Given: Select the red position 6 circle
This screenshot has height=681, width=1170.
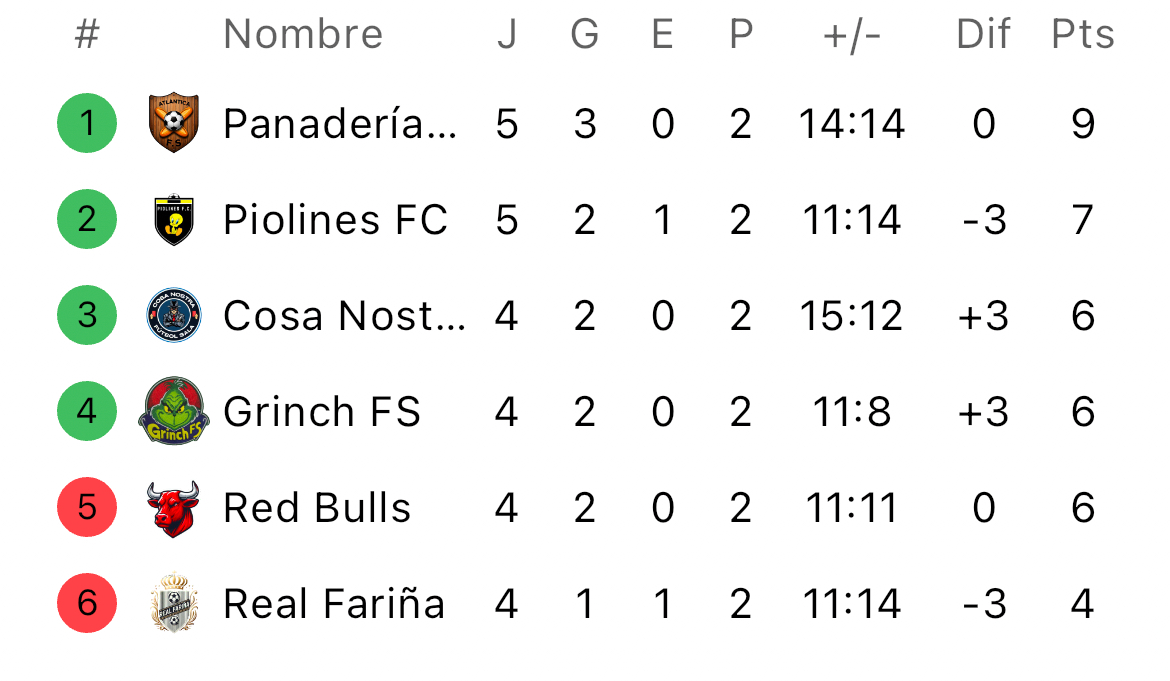Looking at the screenshot, I should [87, 603].
